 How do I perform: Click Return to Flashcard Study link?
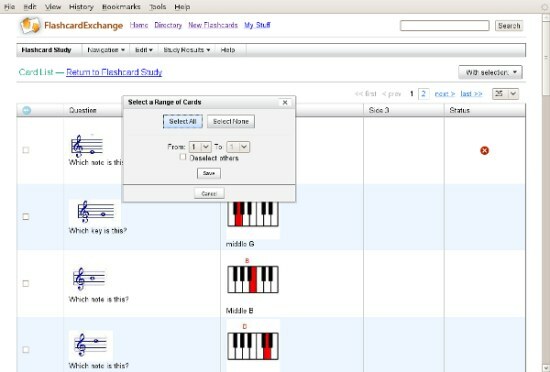pyautogui.click(x=114, y=72)
